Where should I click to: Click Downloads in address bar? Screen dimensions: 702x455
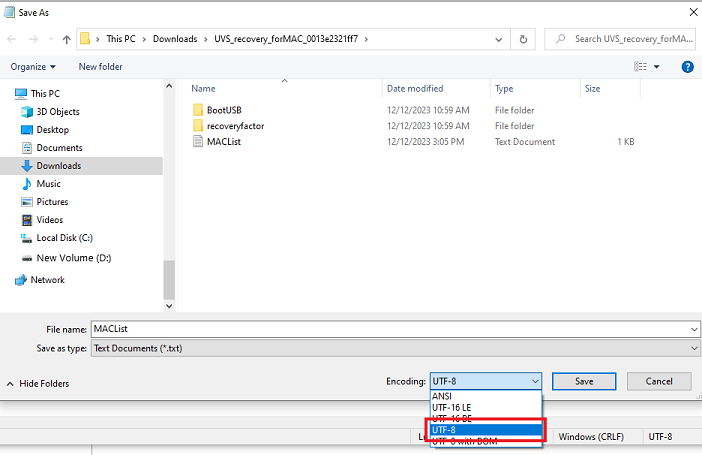[x=175, y=39]
